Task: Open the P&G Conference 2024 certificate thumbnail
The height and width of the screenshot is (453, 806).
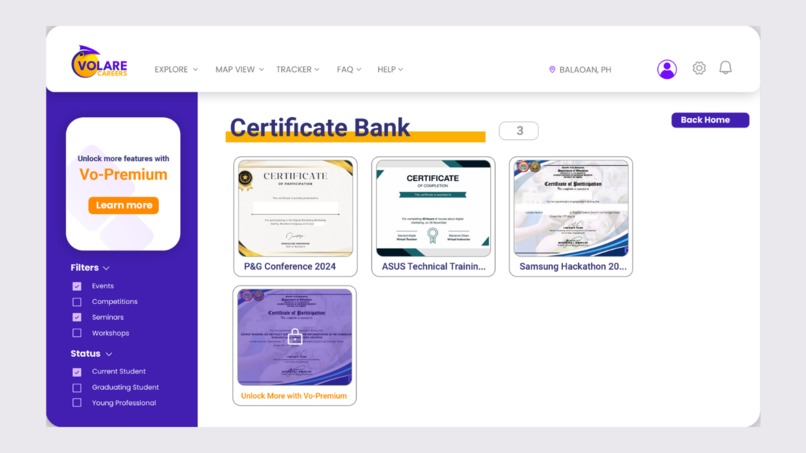Action: pos(296,208)
